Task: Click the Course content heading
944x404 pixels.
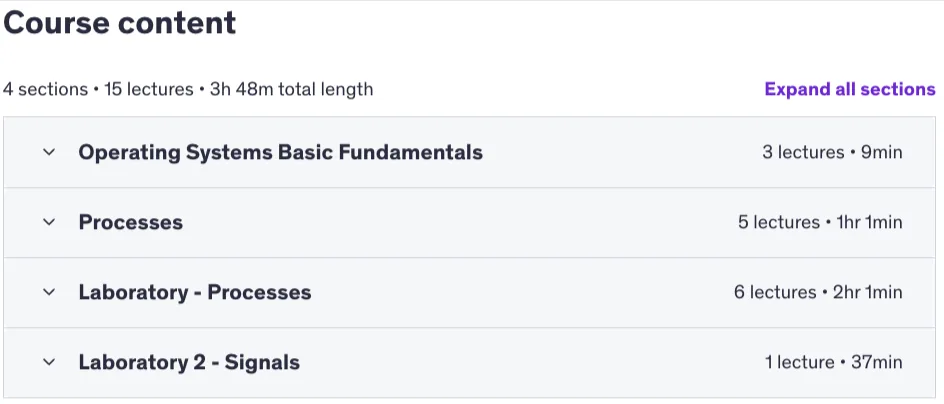Action: point(120,23)
